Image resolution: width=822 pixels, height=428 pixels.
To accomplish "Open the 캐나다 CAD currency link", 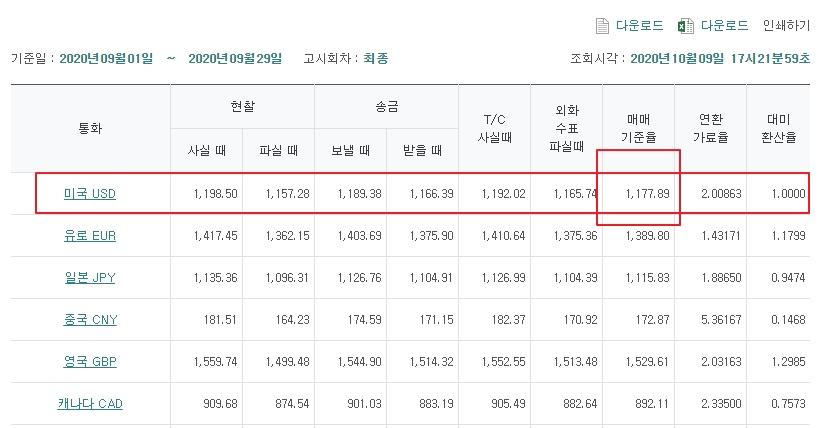I will tap(90, 403).
